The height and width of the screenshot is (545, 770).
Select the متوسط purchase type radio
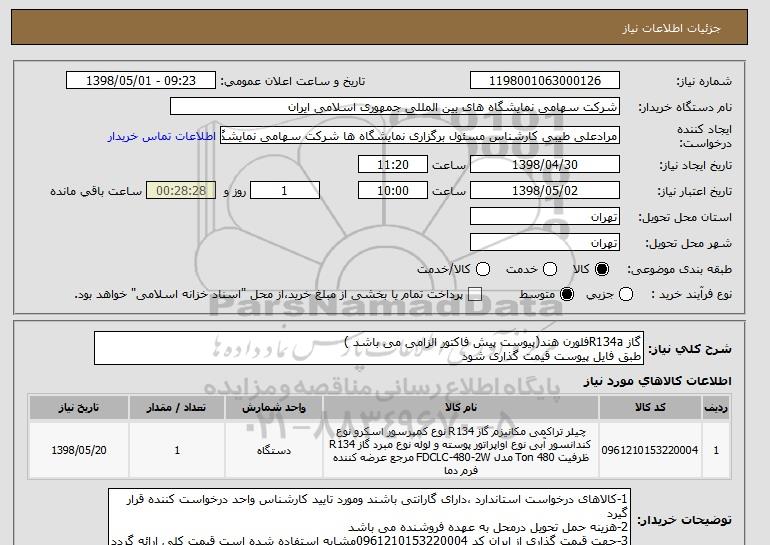(x=567, y=295)
